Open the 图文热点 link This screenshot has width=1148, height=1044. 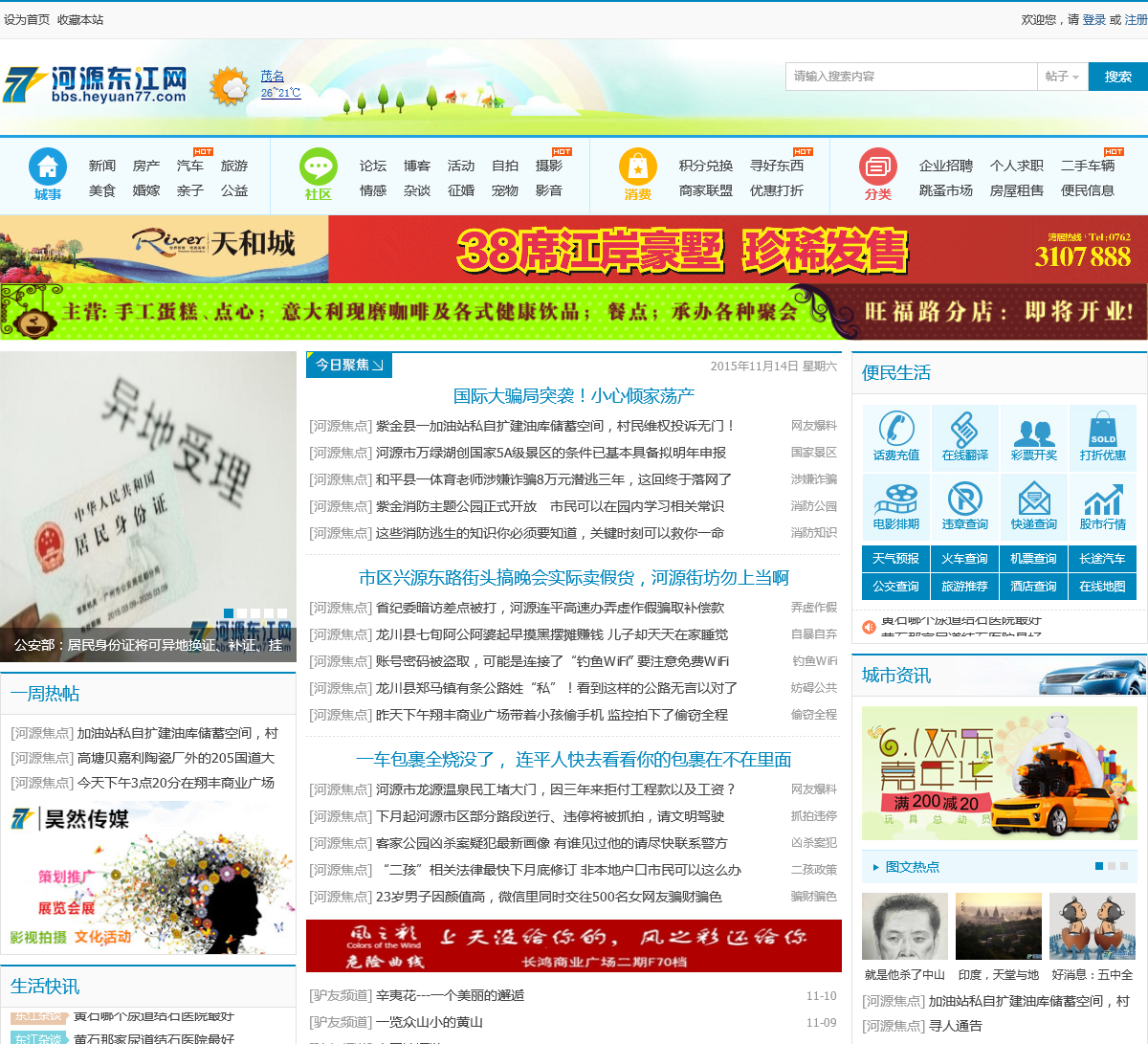(912, 867)
